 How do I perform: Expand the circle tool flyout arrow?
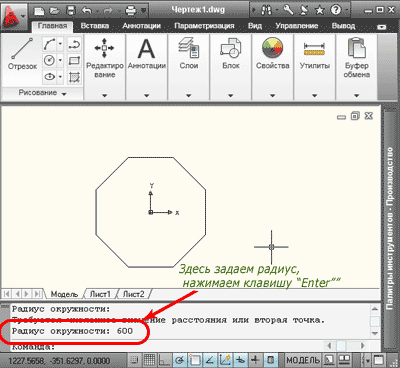point(60,60)
